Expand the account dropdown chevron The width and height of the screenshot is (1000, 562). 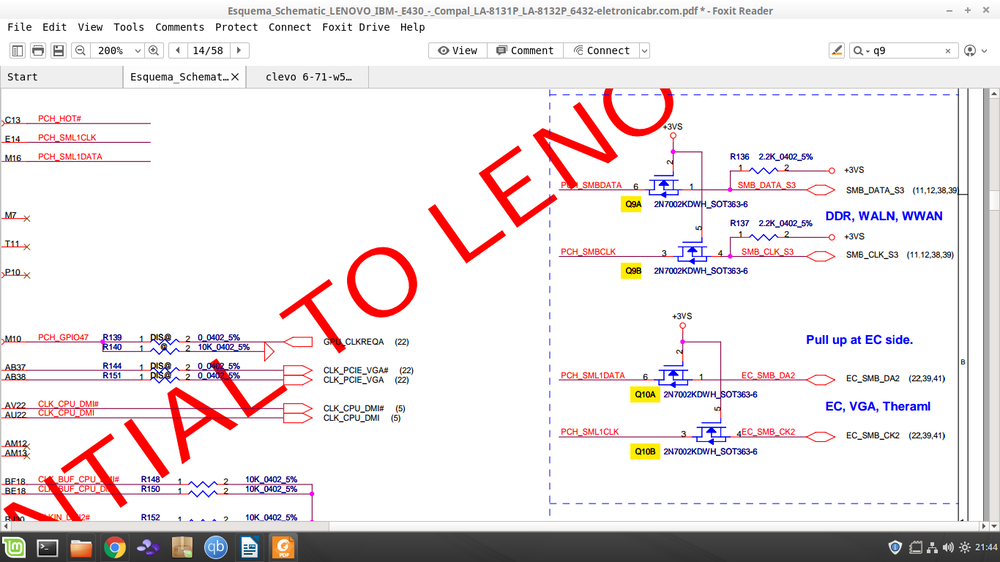click(x=984, y=51)
